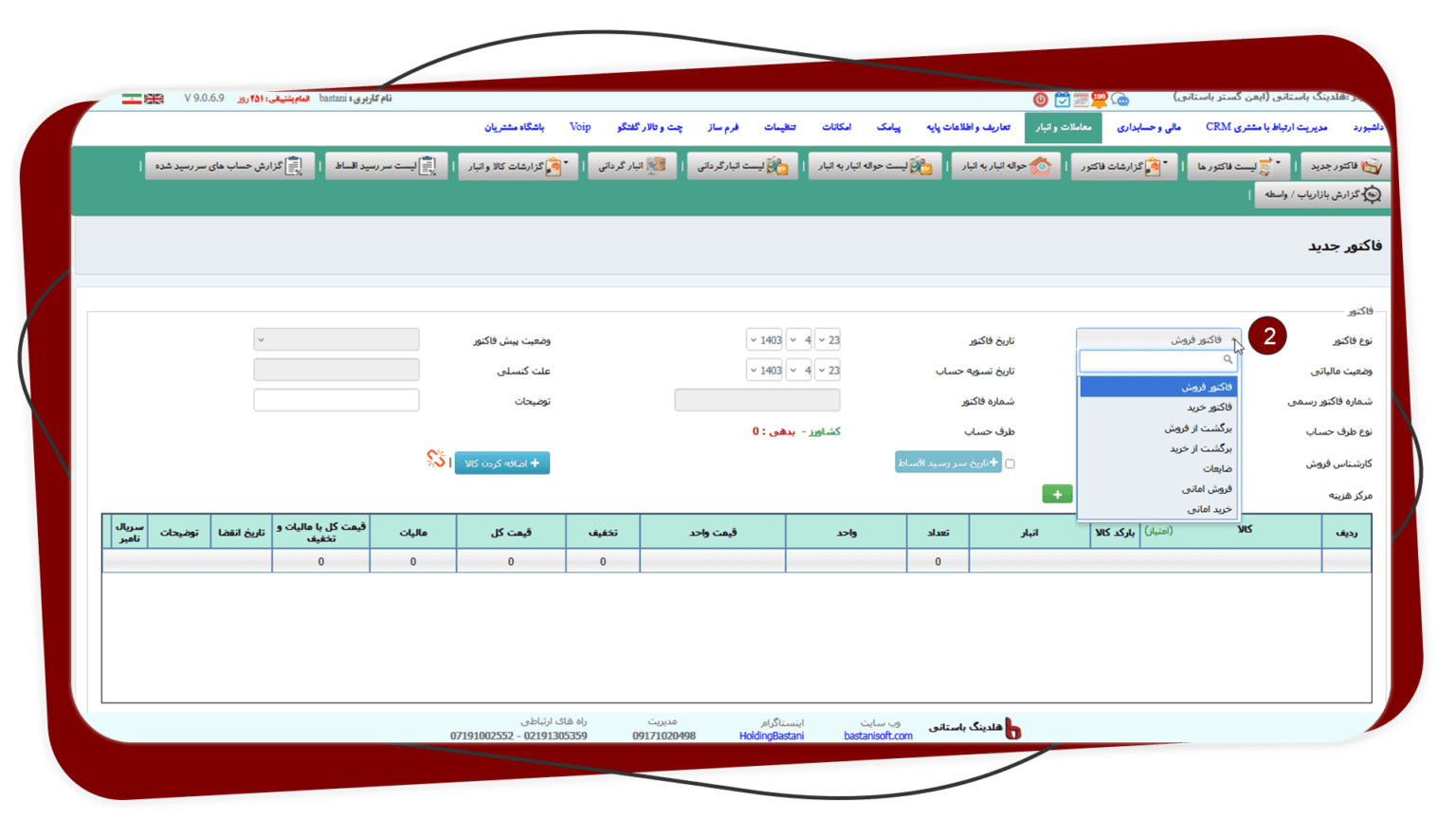Screen dimensions: 1456x819
Task: Click the فاکتور جدید toolbar button
Action: click(1345, 166)
